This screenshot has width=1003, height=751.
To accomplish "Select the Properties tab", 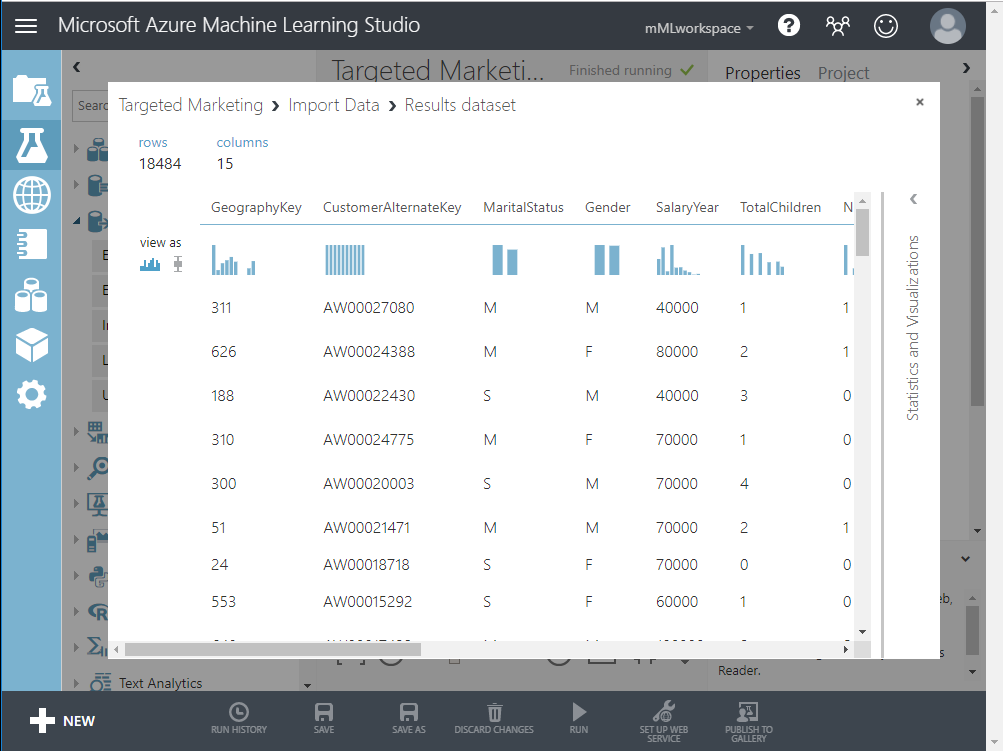I will pyautogui.click(x=762, y=73).
